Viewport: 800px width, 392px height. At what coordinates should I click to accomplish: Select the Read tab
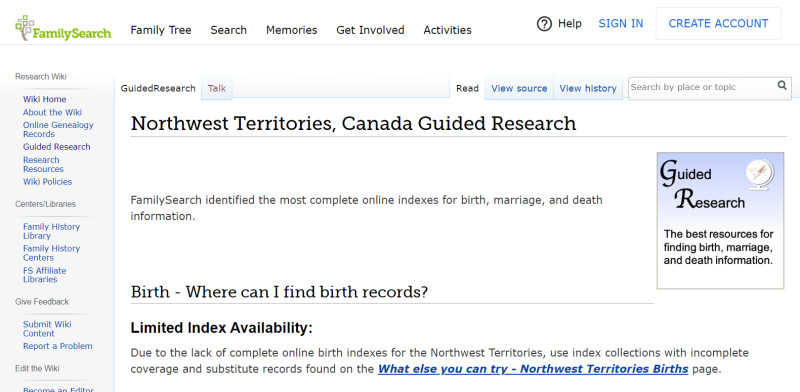pos(467,88)
